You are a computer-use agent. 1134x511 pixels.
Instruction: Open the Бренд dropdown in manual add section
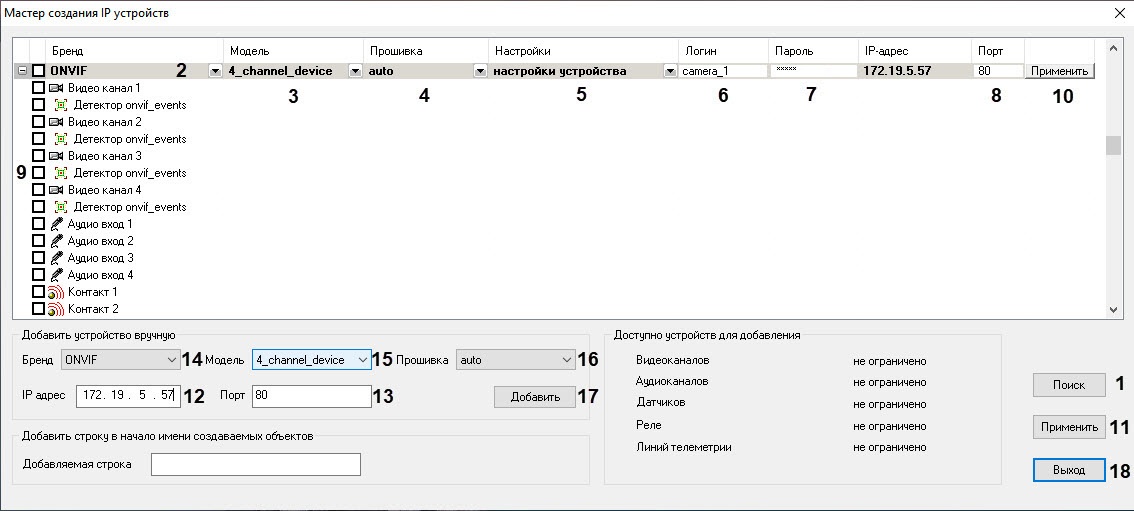coord(120,359)
